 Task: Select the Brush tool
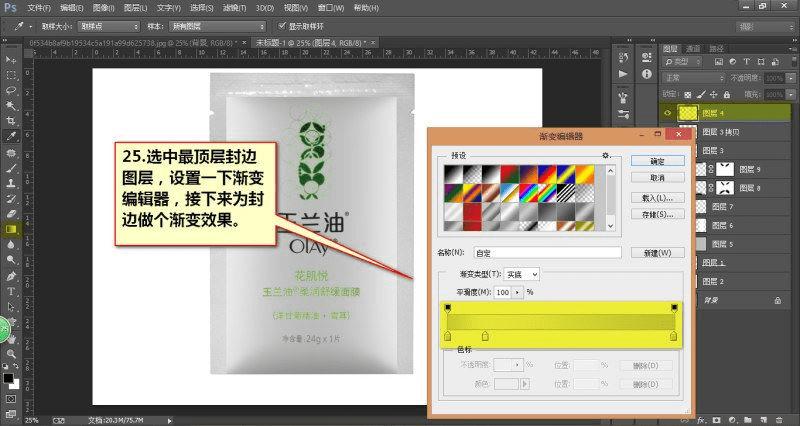tap(10, 168)
